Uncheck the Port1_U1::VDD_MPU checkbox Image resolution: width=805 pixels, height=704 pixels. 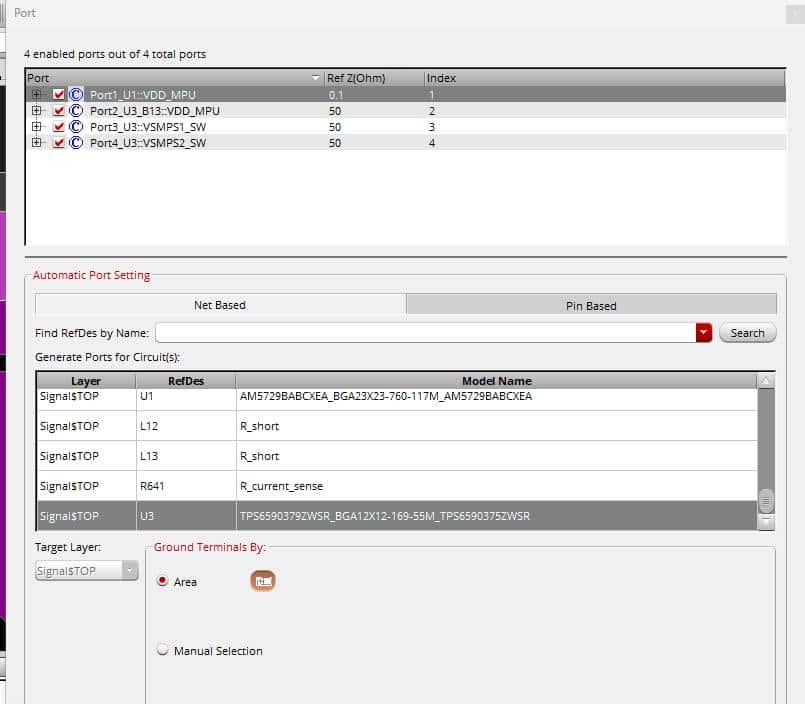pos(59,95)
